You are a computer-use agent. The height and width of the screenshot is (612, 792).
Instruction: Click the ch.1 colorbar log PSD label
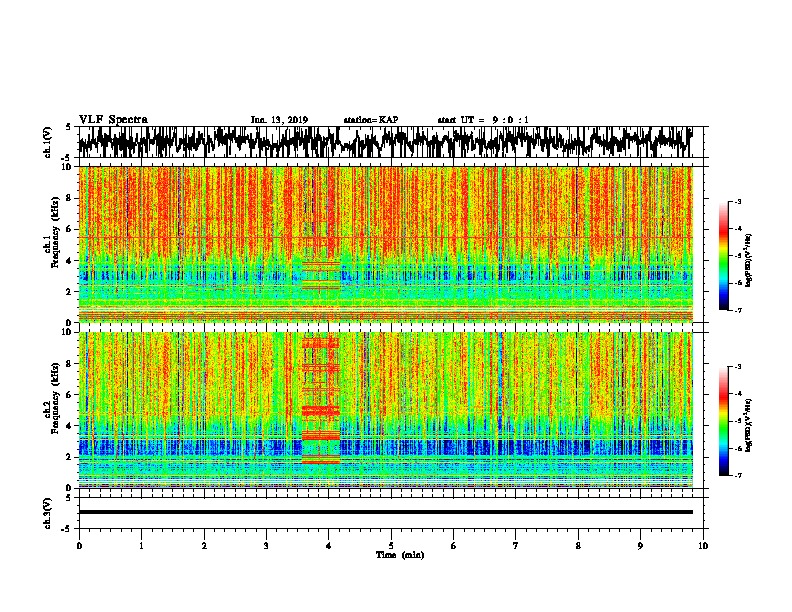point(749,260)
